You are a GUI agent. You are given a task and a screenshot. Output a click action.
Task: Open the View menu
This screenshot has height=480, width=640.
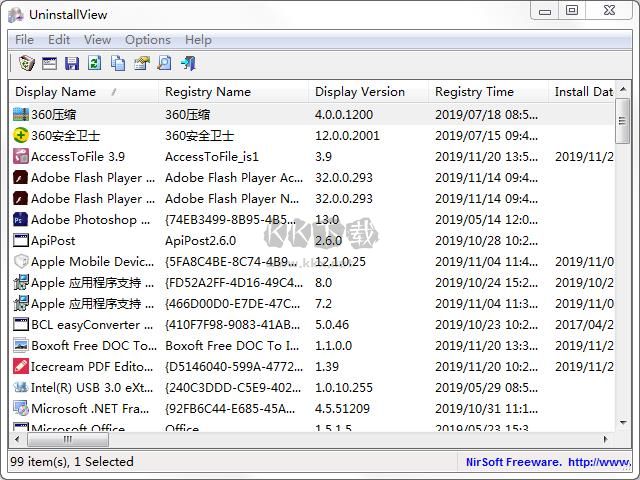97,40
